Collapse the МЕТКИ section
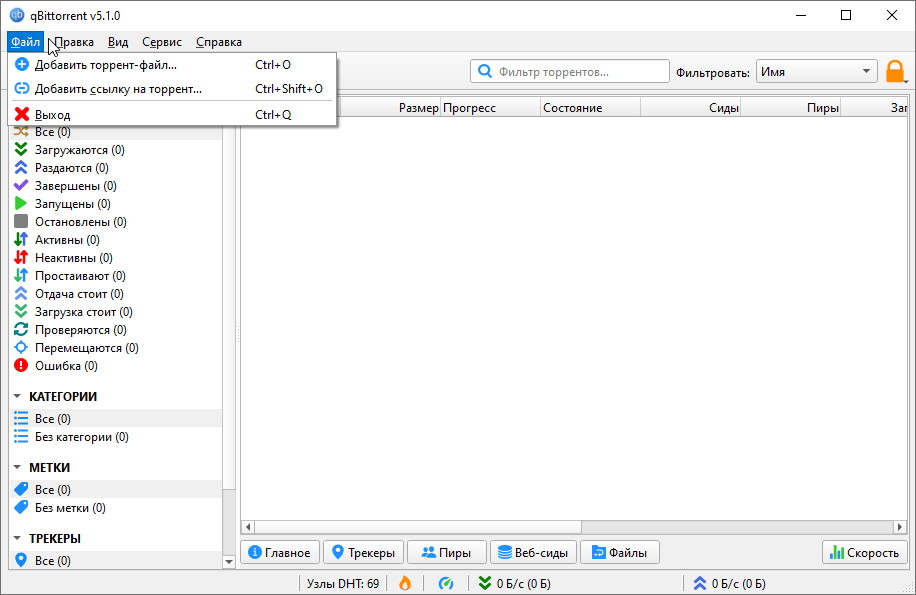The height and width of the screenshot is (595, 916). tap(17, 468)
